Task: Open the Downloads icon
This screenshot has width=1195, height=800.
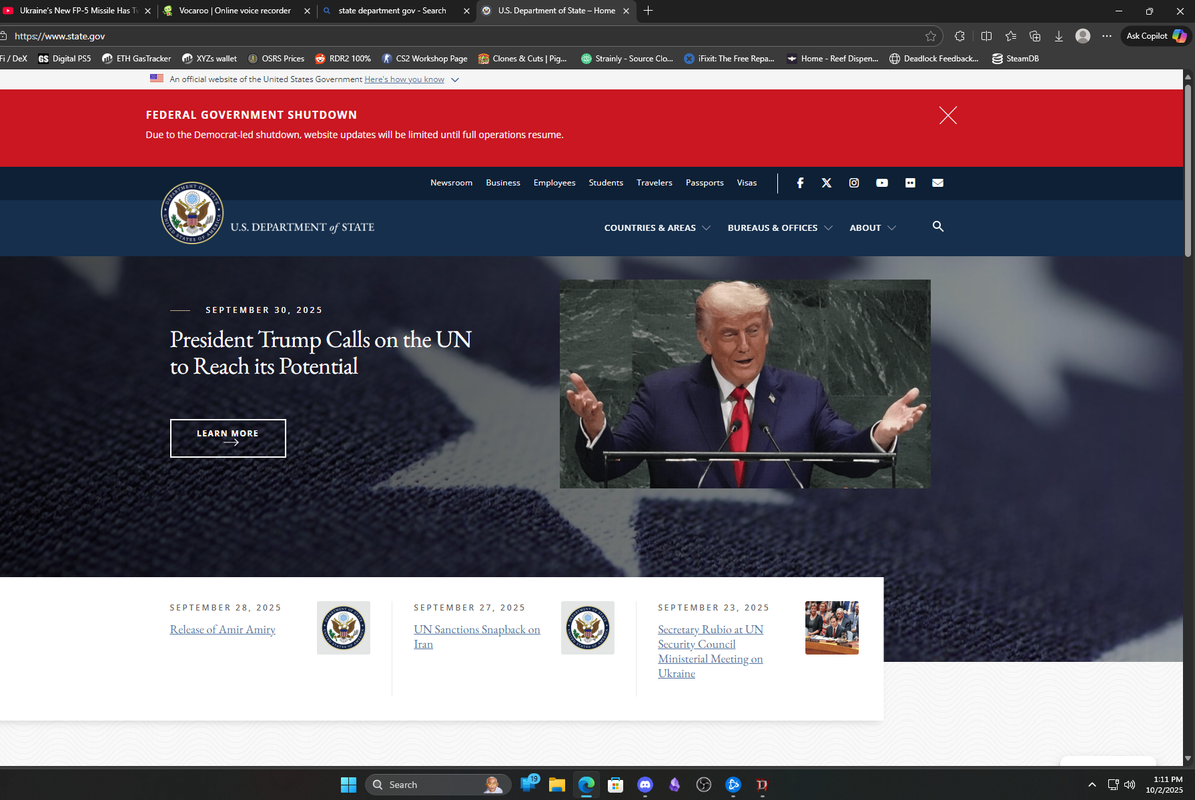Action: pyautogui.click(x=1059, y=36)
